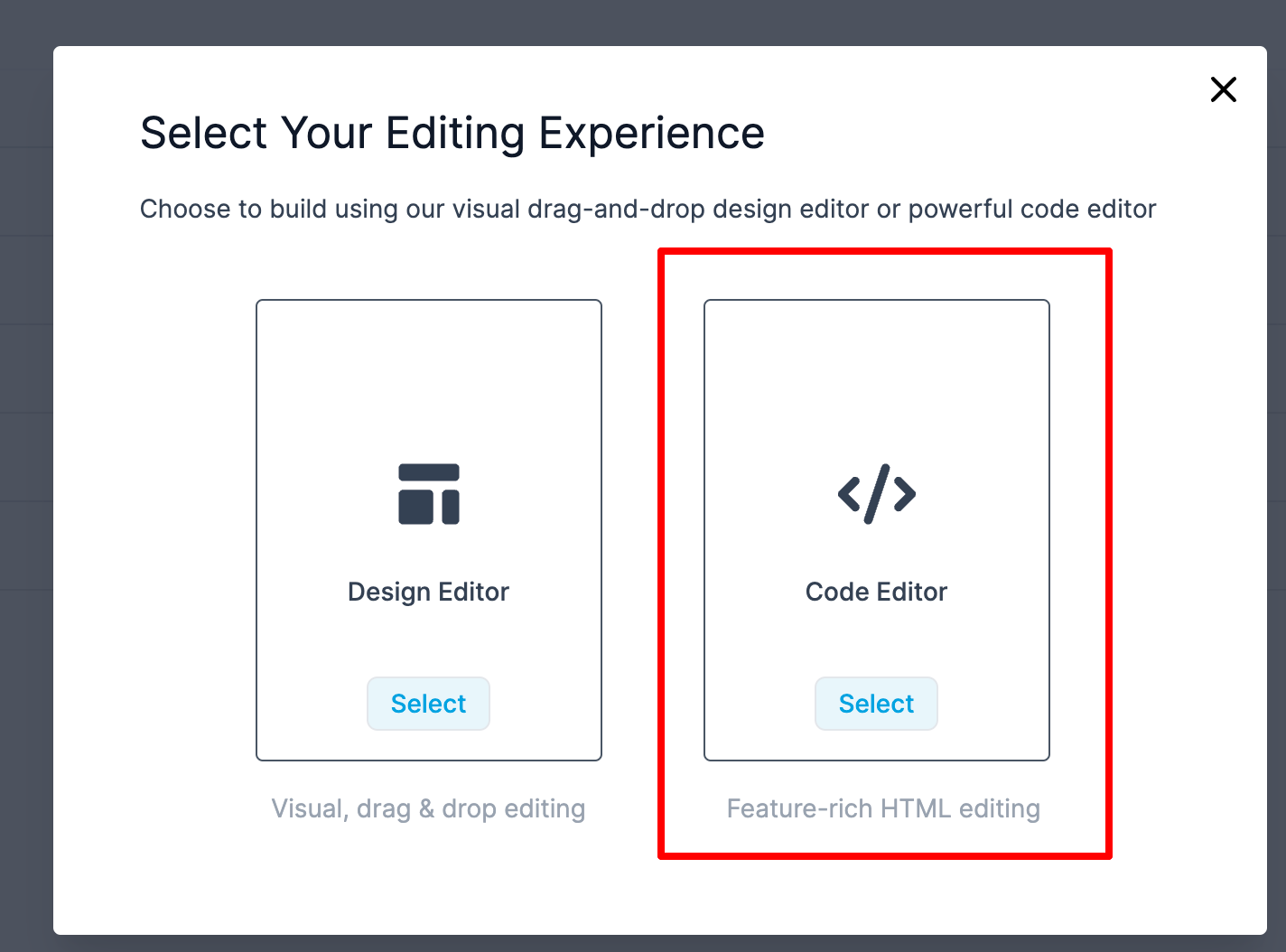Click the dimmed backdrop above the dialog
1286x952 pixels.
pos(632,22)
